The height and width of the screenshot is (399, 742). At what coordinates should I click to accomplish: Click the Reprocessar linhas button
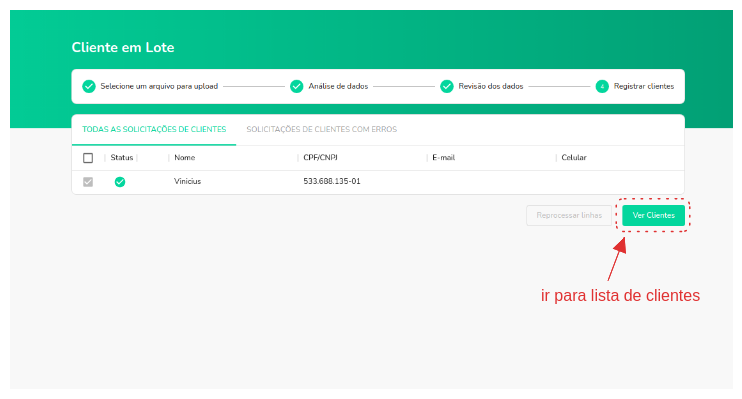coord(569,215)
